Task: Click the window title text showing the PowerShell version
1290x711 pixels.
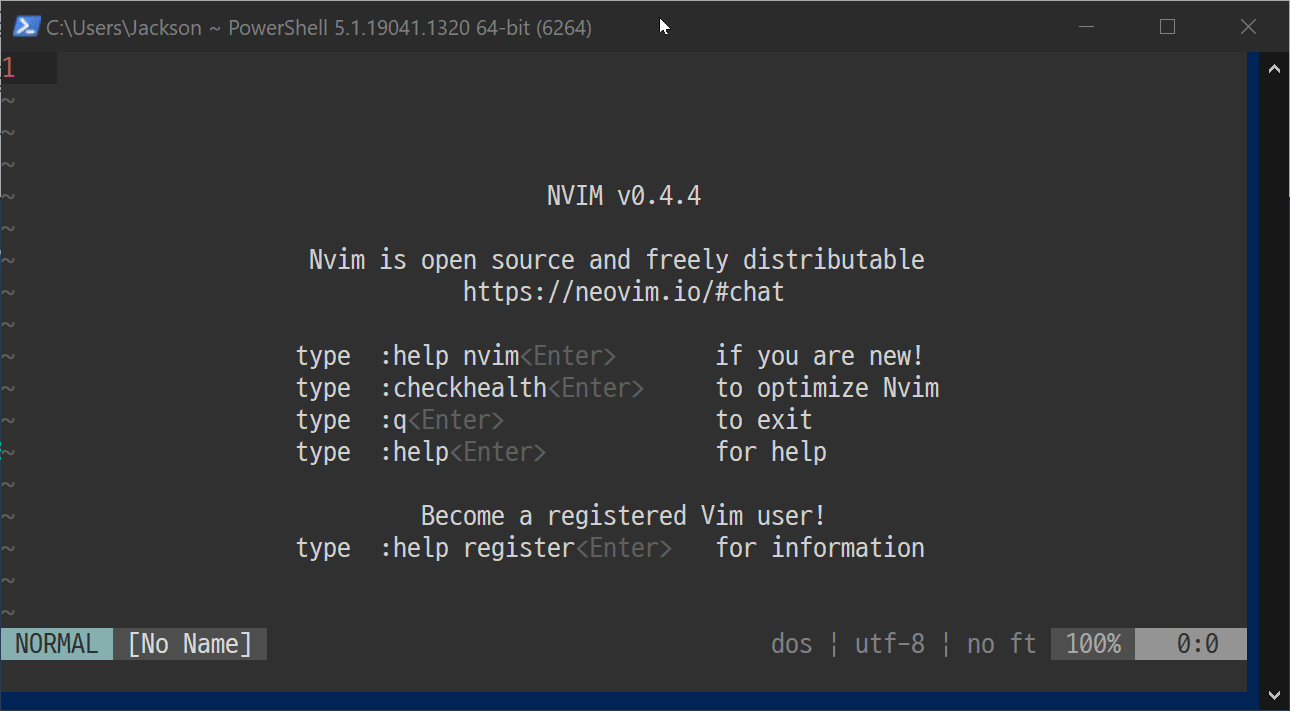Action: (x=319, y=28)
